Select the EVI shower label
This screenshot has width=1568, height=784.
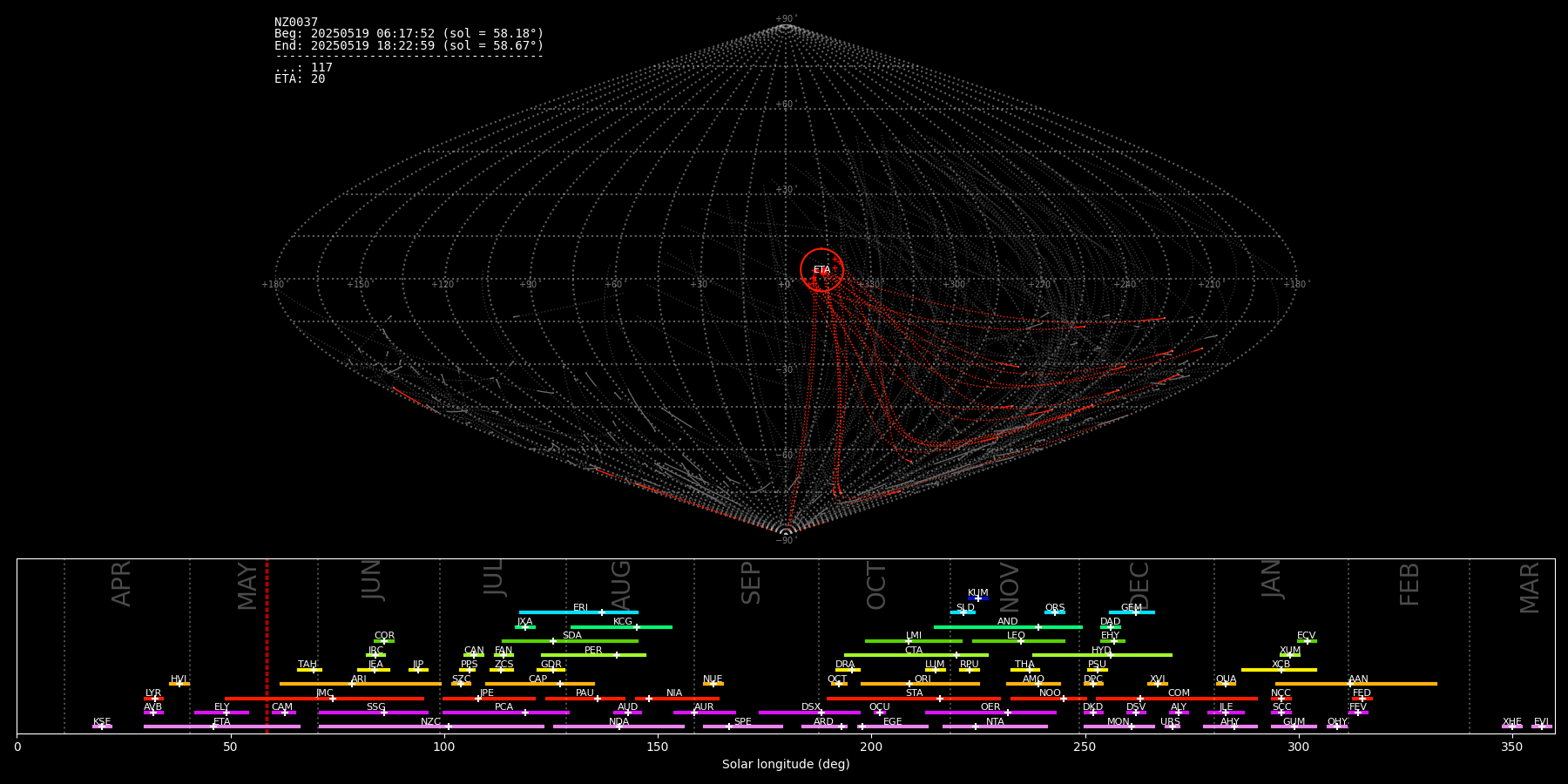click(1541, 722)
